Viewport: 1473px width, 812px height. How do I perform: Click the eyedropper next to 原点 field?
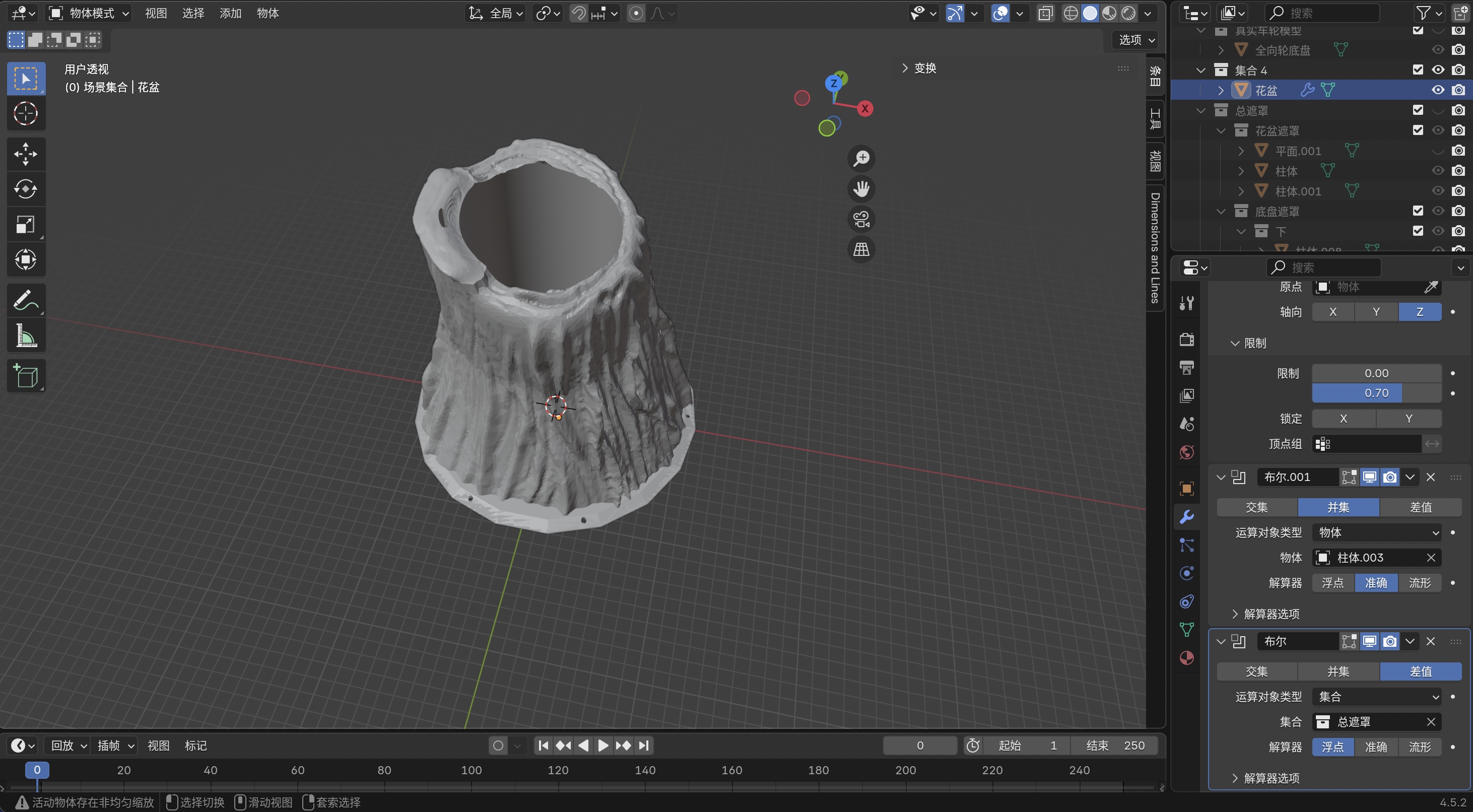click(x=1431, y=287)
